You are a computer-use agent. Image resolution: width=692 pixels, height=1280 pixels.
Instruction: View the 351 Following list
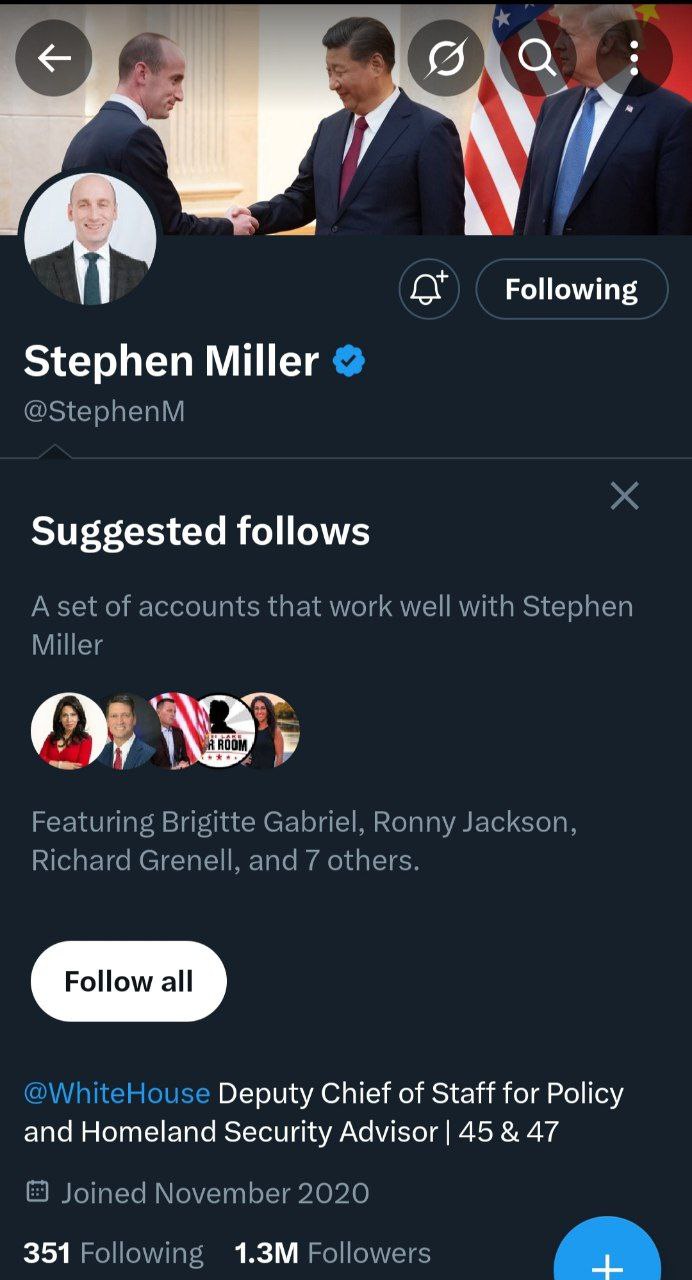coord(113,1253)
